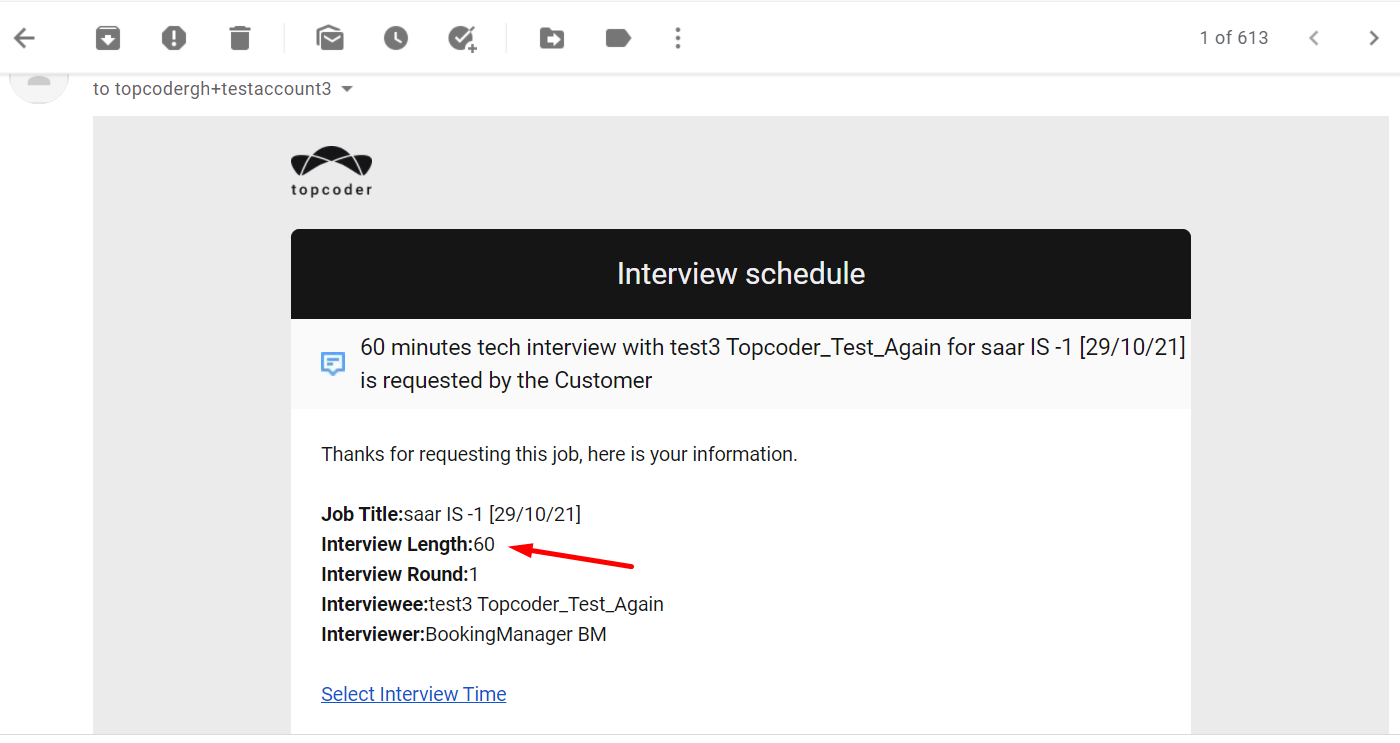Go to newer email with left chevron

(x=1314, y=38)
